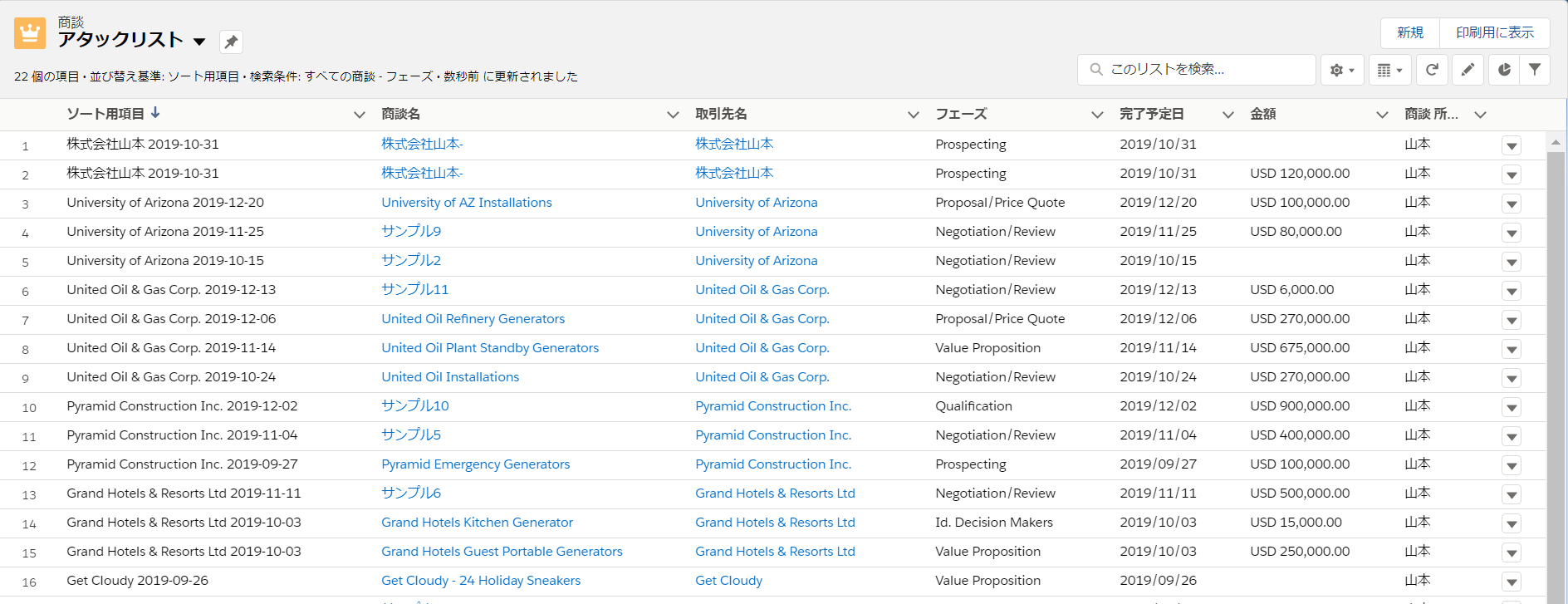Sort by フェーズ column header
The height and width of the screenshot is (604, 1568).
point(961,114)
